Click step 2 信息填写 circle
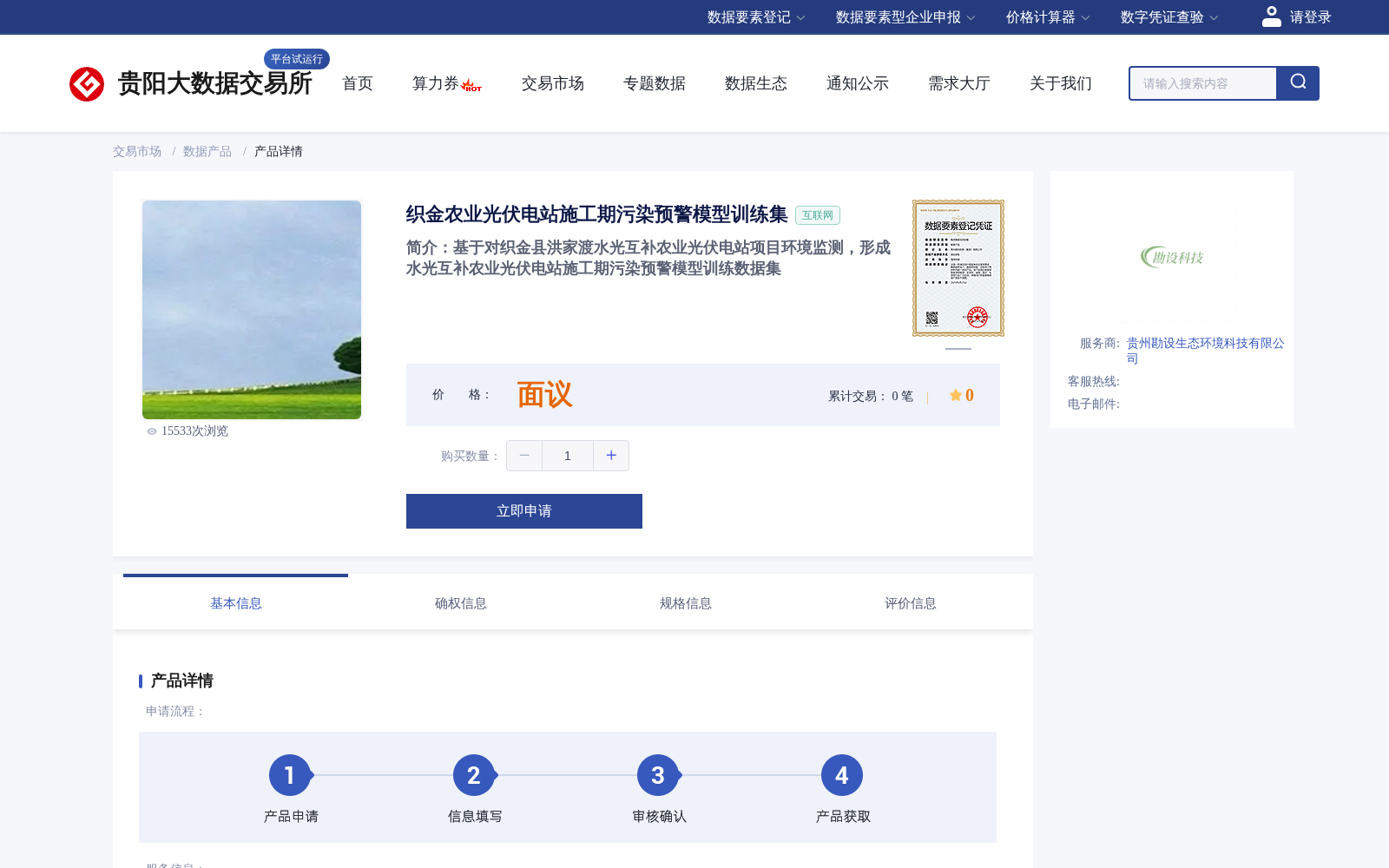Image resolution: width=1389 pixels, height=868 pixels. tap(474, 775)
